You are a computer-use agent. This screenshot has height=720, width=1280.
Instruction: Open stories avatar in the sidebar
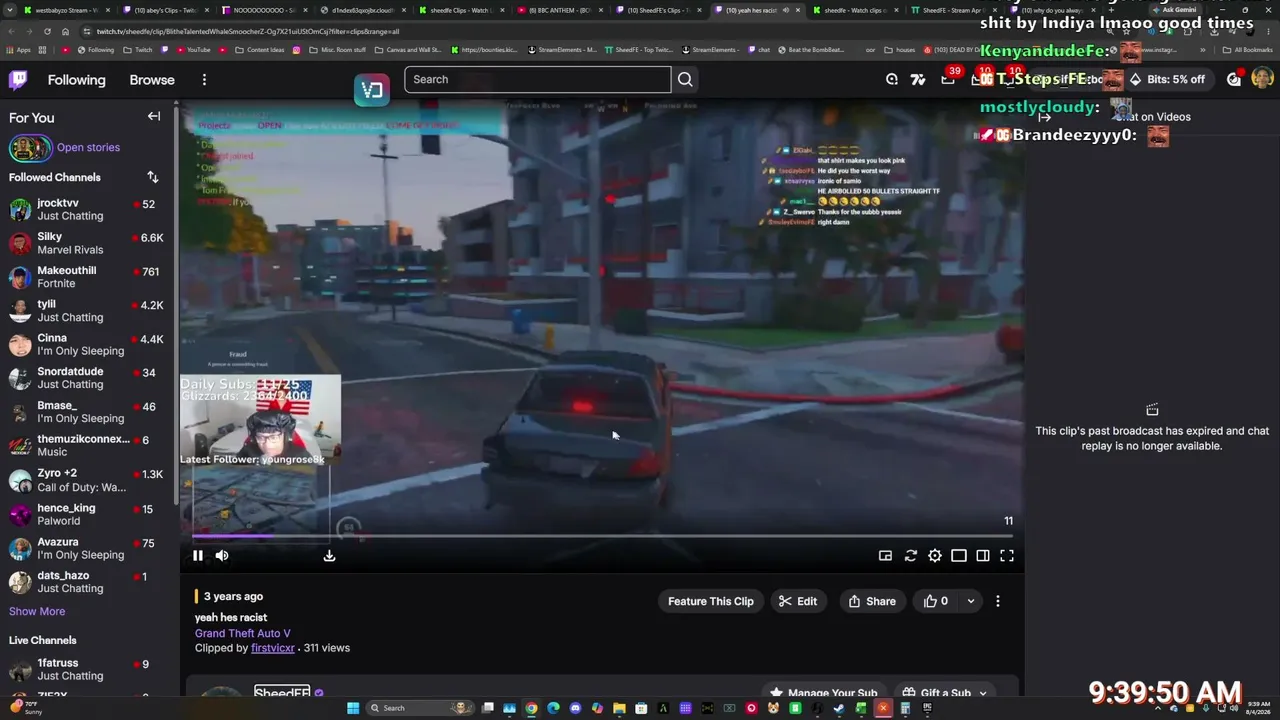click(30, 148)
